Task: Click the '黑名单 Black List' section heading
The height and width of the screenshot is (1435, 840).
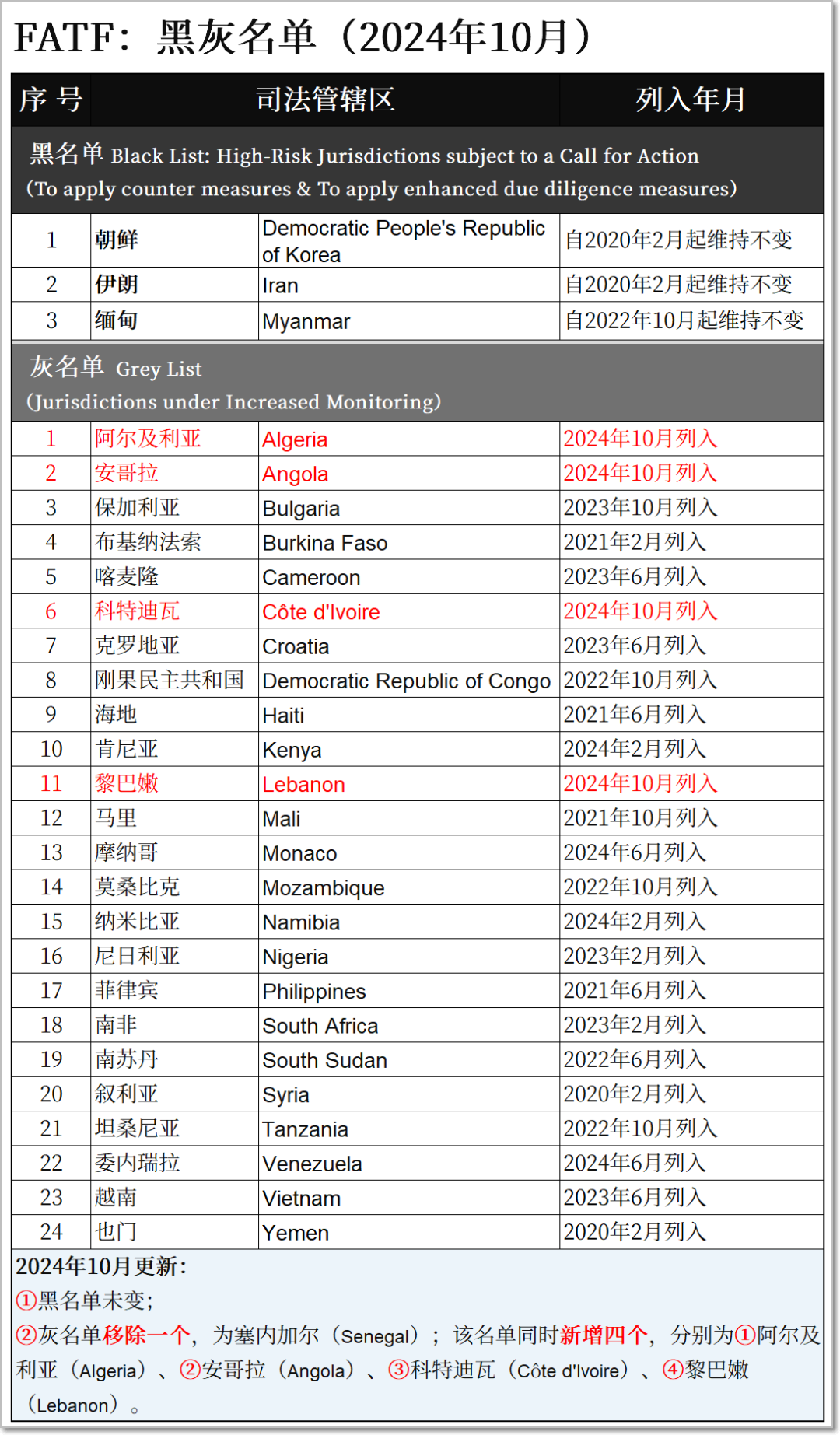Action: coord(418,170)
